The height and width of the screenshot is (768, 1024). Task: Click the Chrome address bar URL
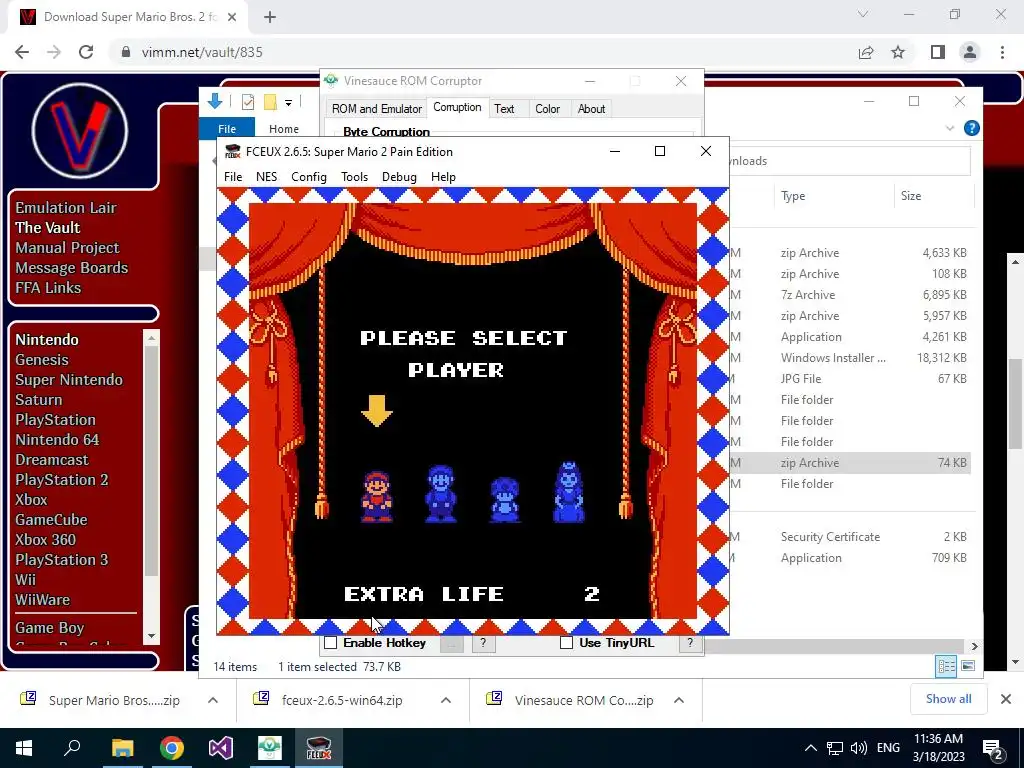202,52
